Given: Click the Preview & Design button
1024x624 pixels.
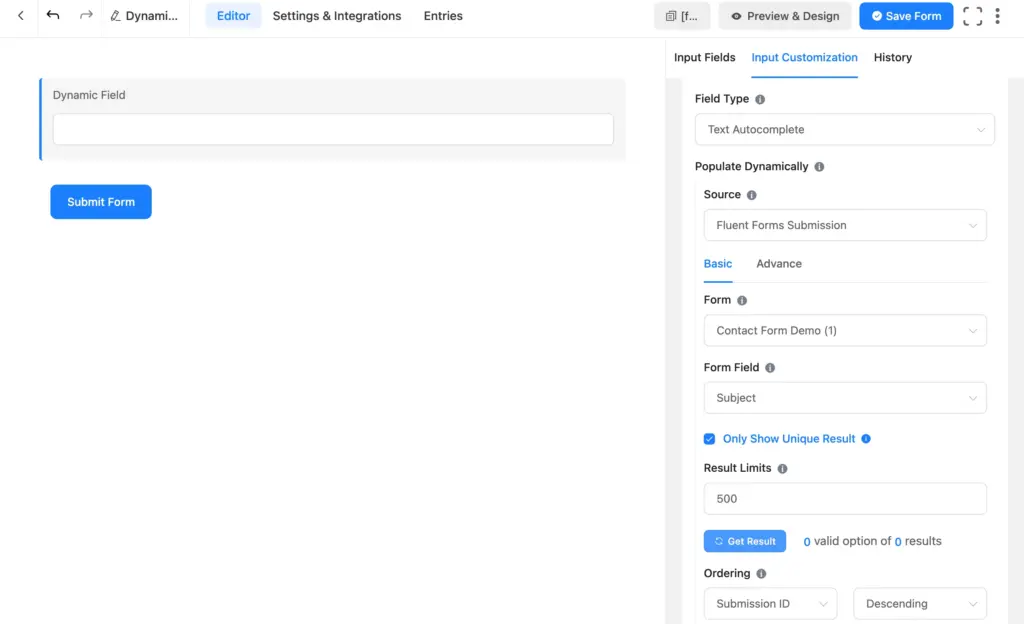Looking at the screenshot, I should pyautogui.click(x=785, y=16).
